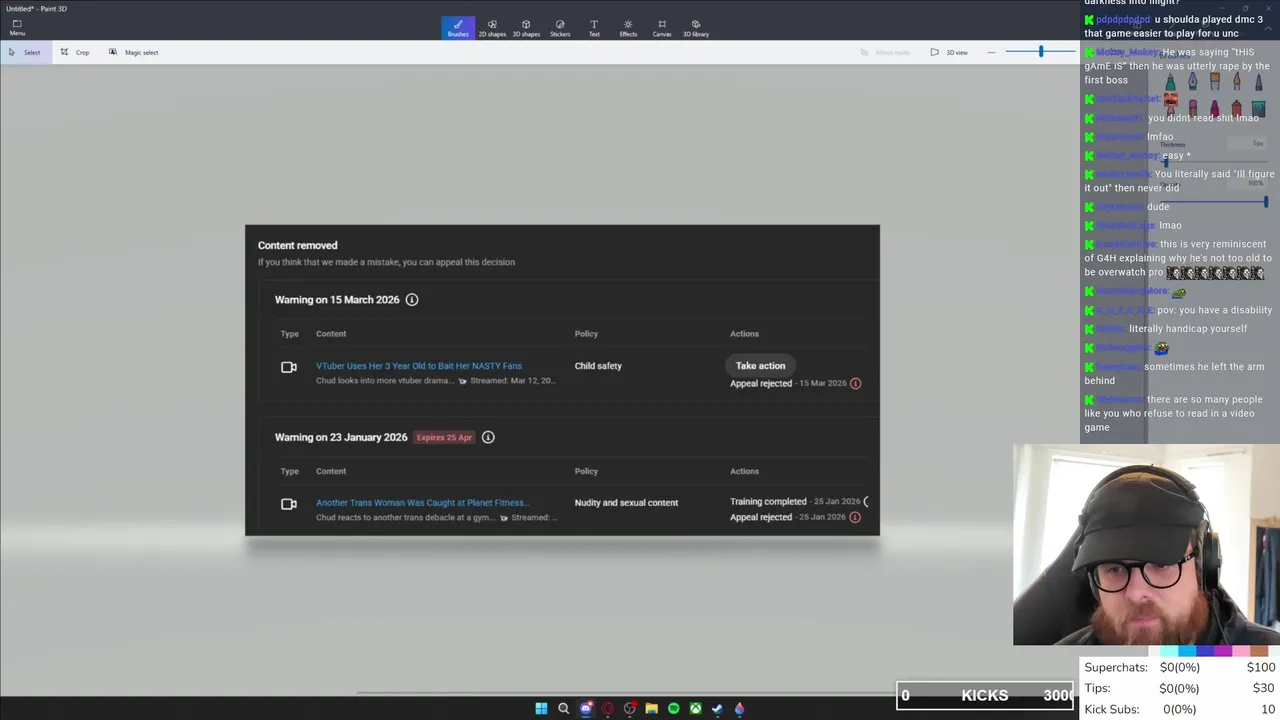Click Paint 3D taskbar icon

(x=739, y=709)
